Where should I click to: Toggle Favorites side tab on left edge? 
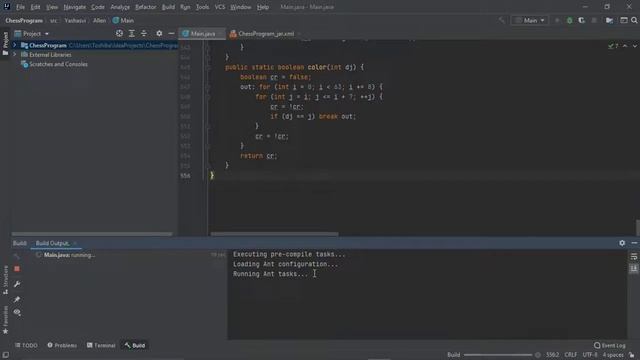5,320
